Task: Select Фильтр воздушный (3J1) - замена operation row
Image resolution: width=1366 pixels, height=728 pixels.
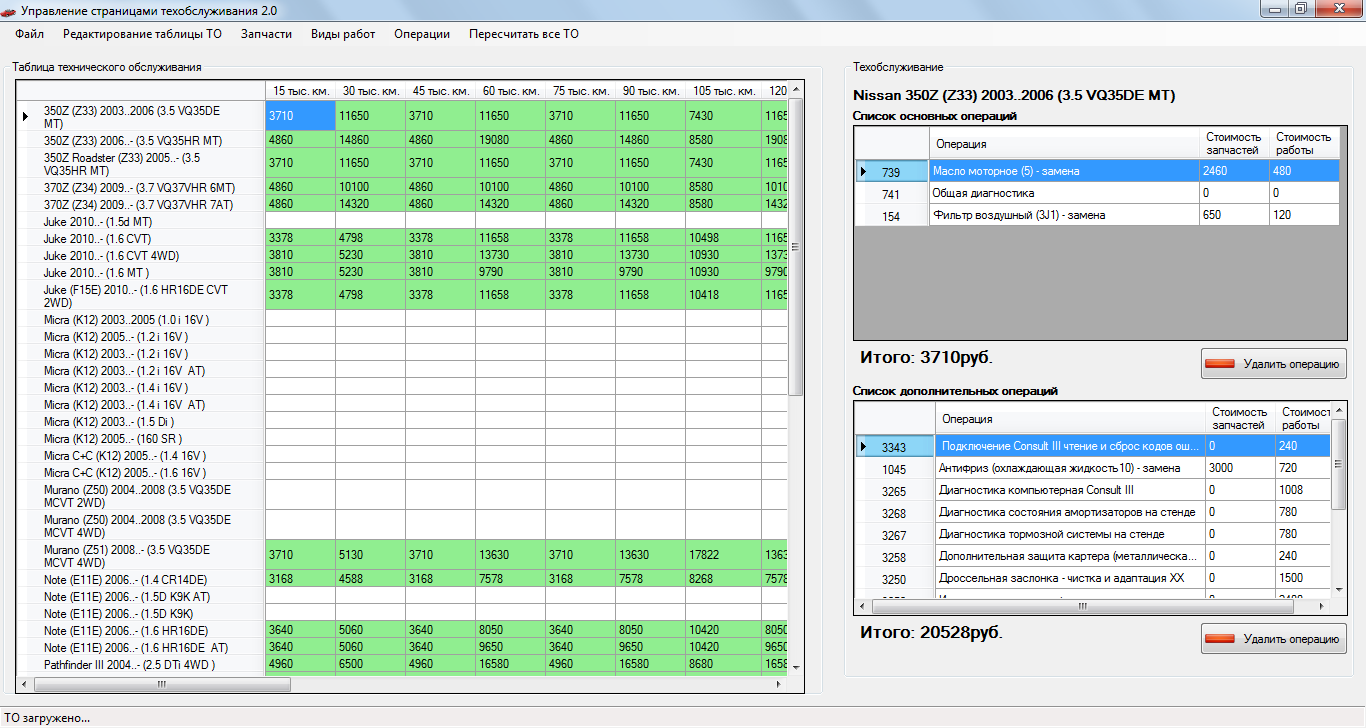Action: pos(1096,215)
